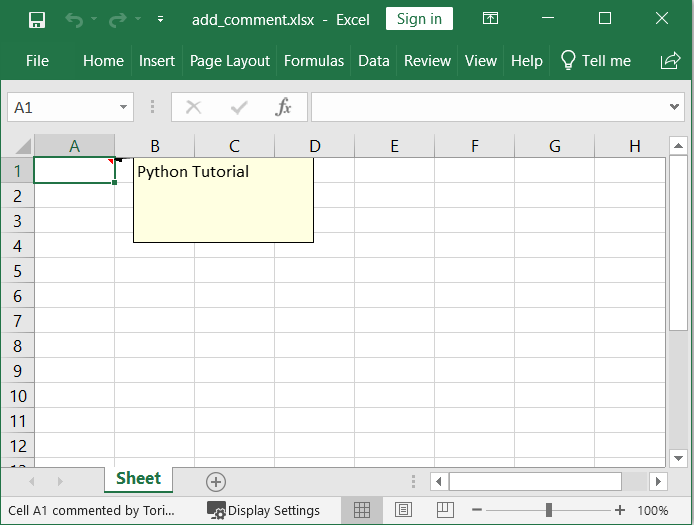Image resolution: width=694 pixels, height=525 pixels.
Task: Click the red comment indicator in A1
Action: coord(111,161)
